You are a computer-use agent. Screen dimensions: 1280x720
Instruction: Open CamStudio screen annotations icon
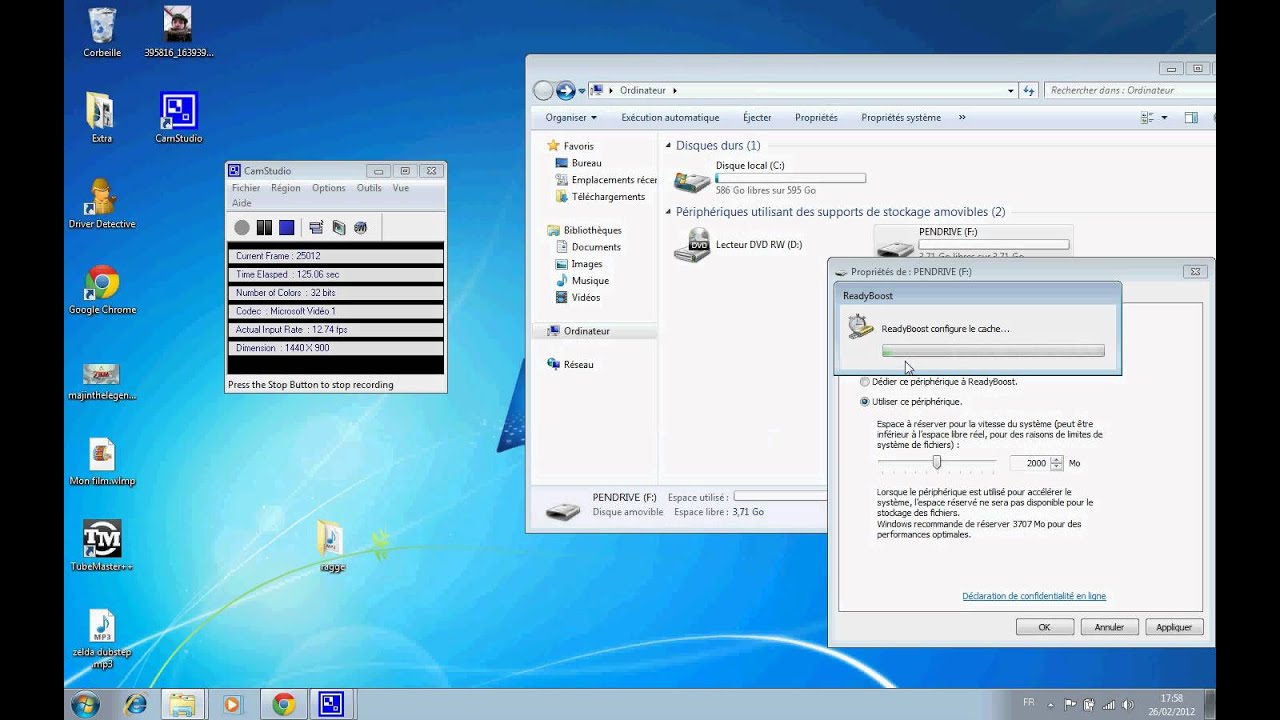point(339,228)
